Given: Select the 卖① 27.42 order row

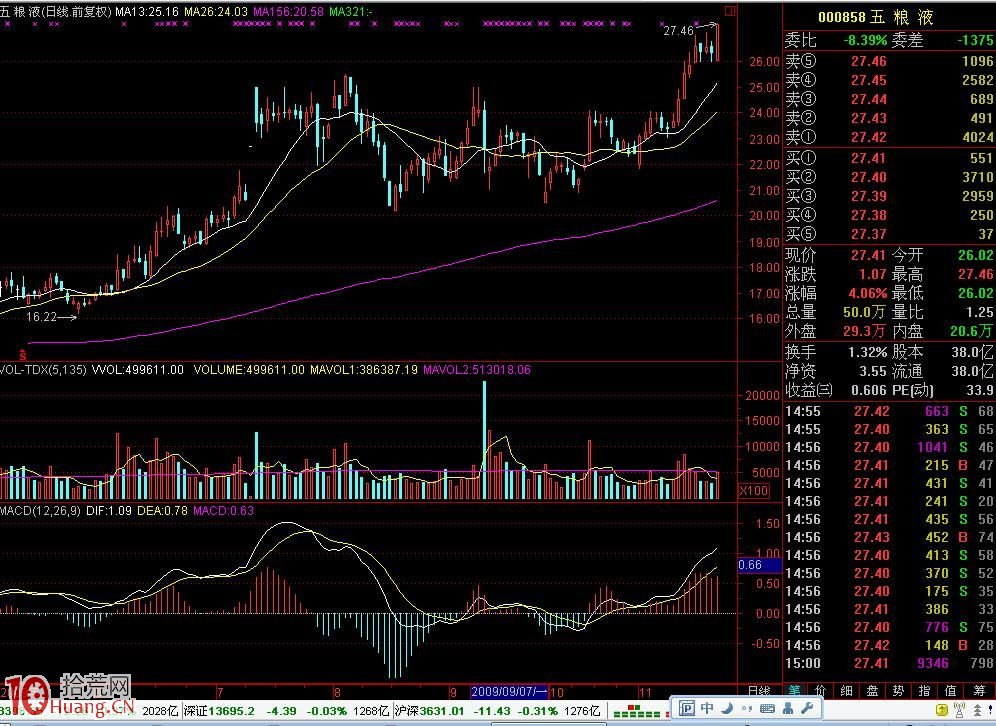Looking at the screenshot, I should click(x=889, y=137).
